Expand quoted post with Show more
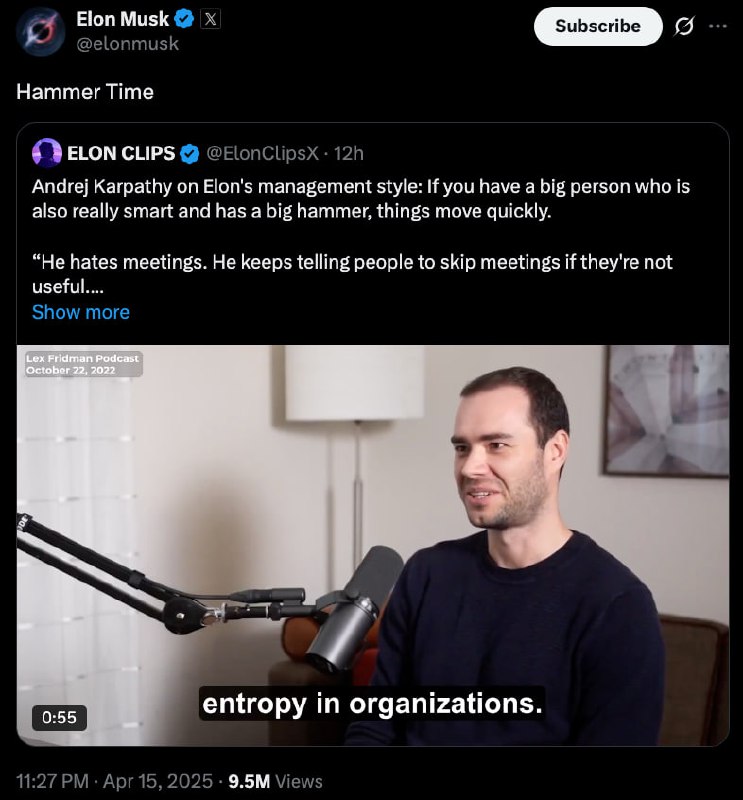The image size is (743, 800). pyautogui.click(x=81, y=312)
